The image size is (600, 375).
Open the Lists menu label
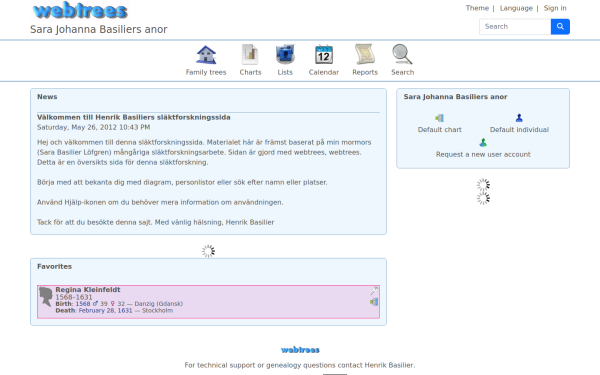[285, 72]
